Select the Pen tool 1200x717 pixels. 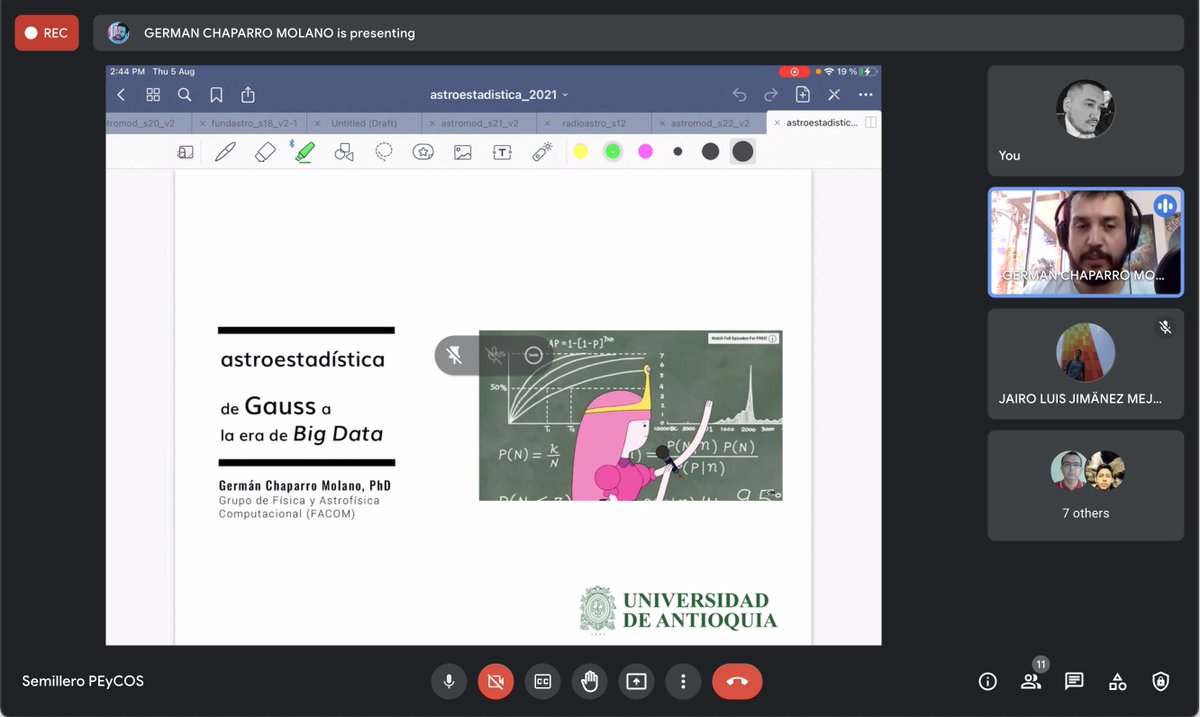click(225, 152)
